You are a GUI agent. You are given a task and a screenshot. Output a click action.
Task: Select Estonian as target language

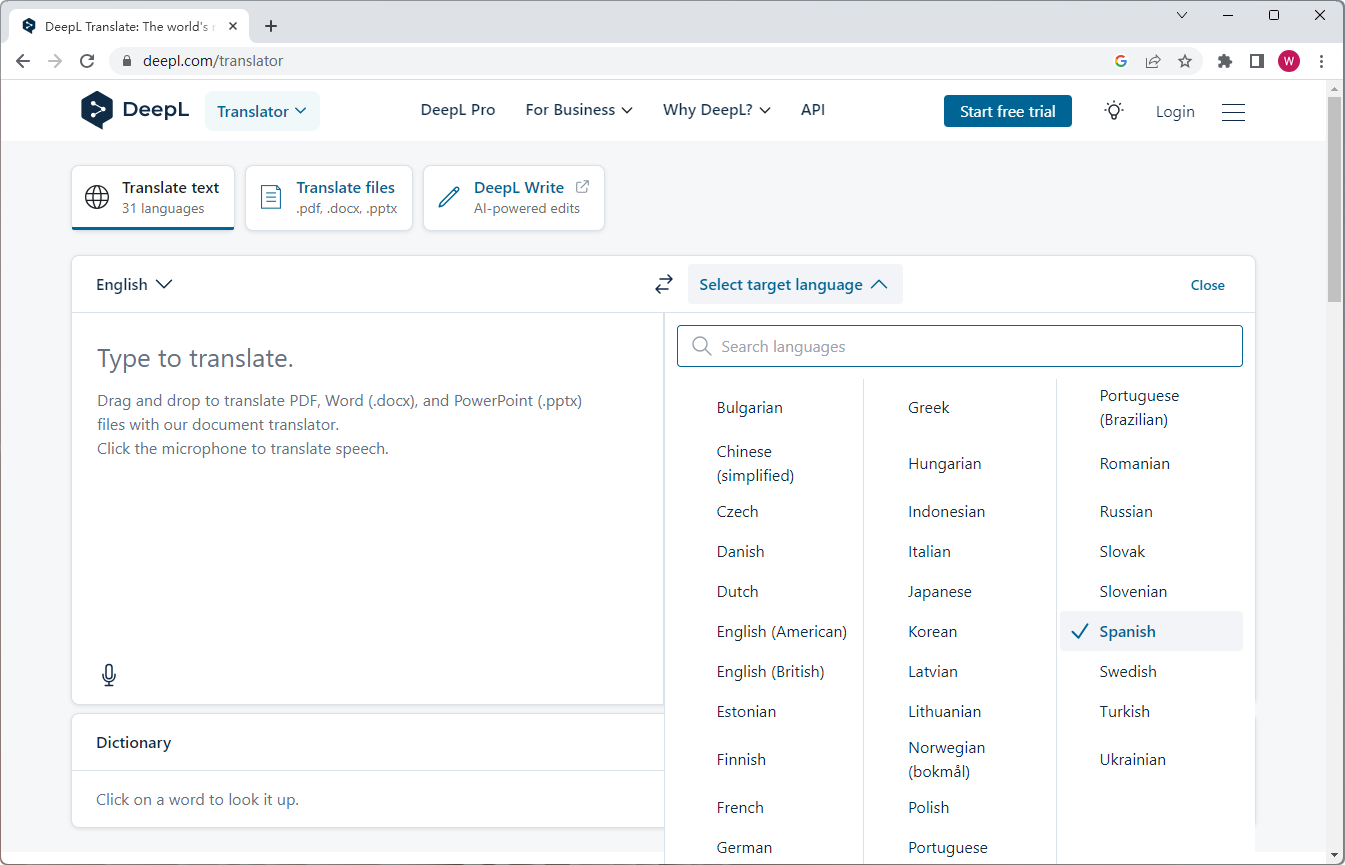746,712
